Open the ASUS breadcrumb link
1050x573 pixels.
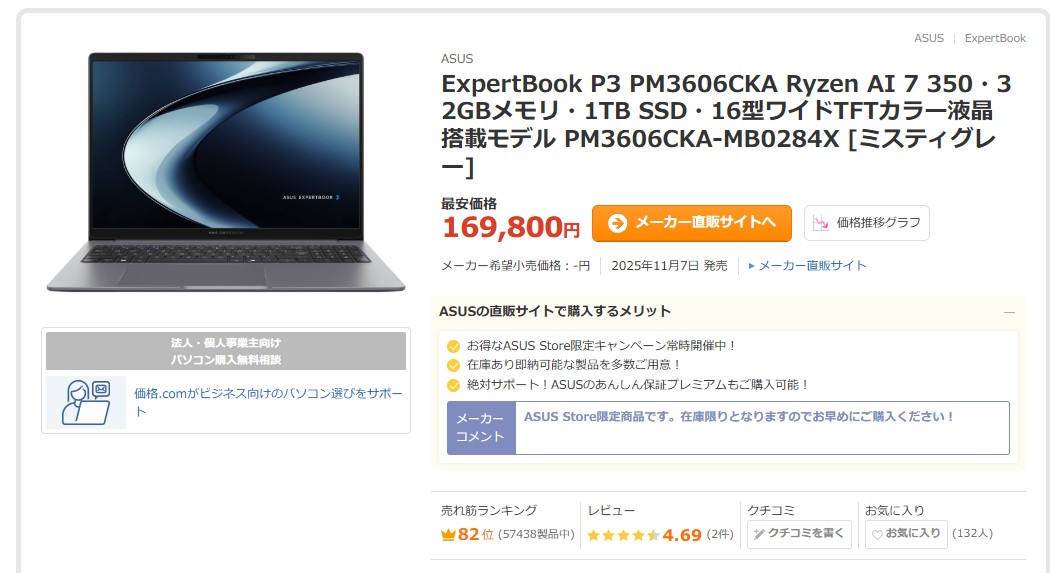coord(928,38)
